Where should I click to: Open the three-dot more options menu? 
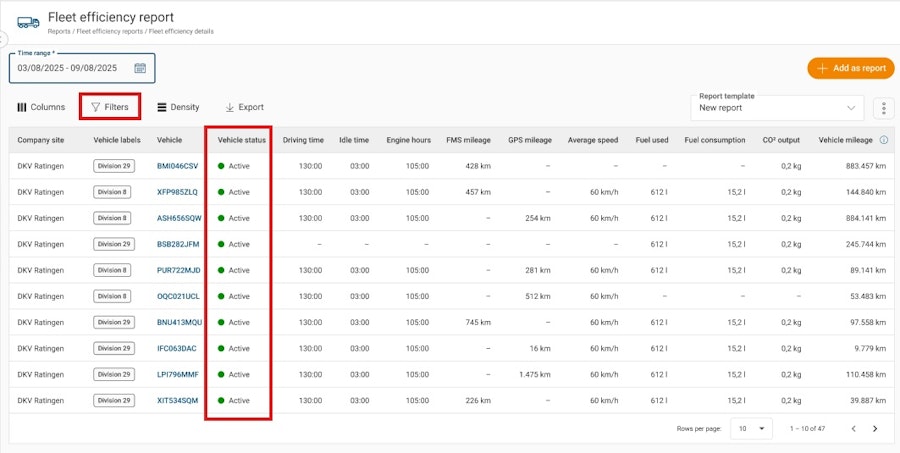coord(884,108)
